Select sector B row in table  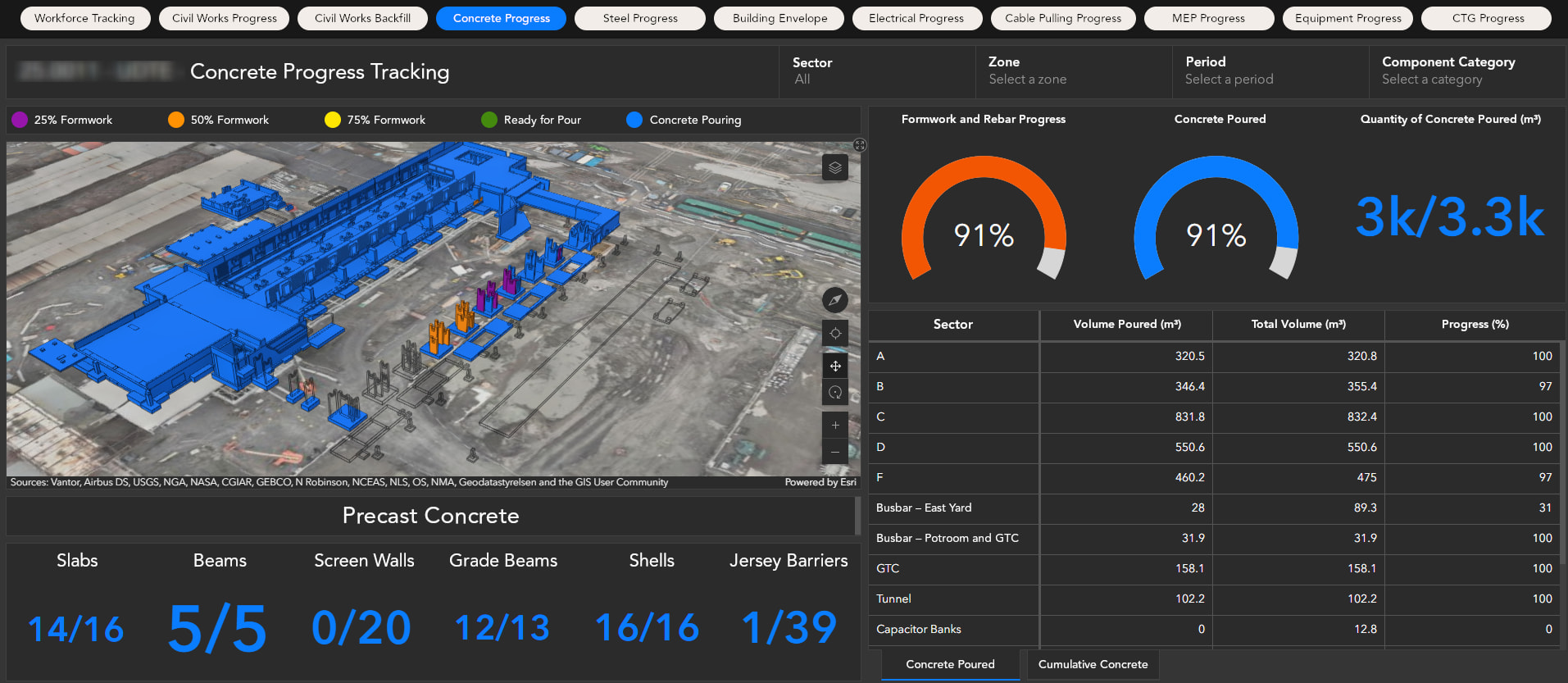coord(1214,386)
